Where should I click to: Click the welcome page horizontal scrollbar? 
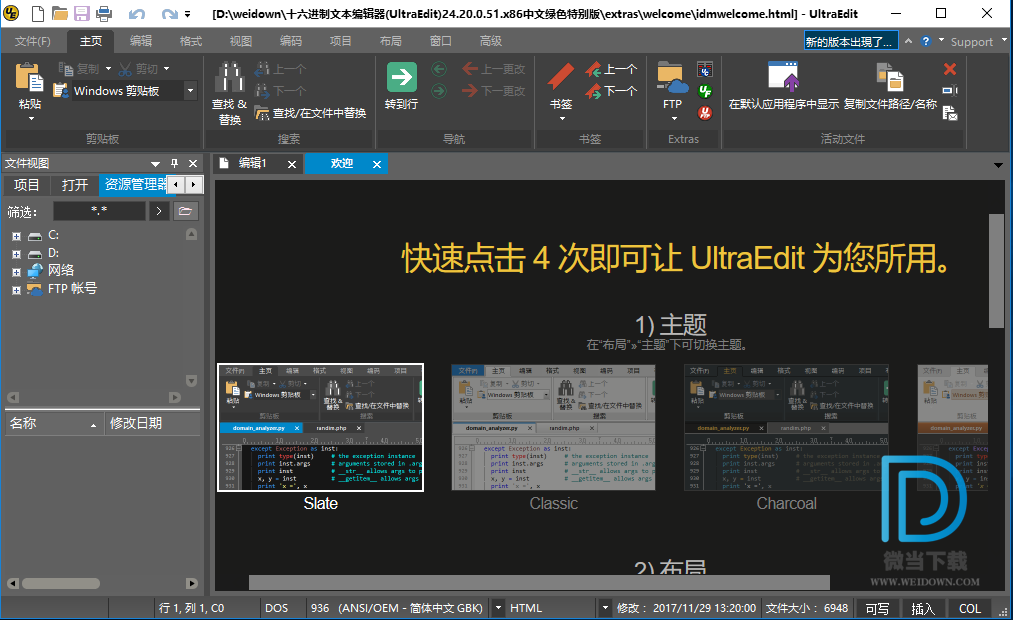539,583
